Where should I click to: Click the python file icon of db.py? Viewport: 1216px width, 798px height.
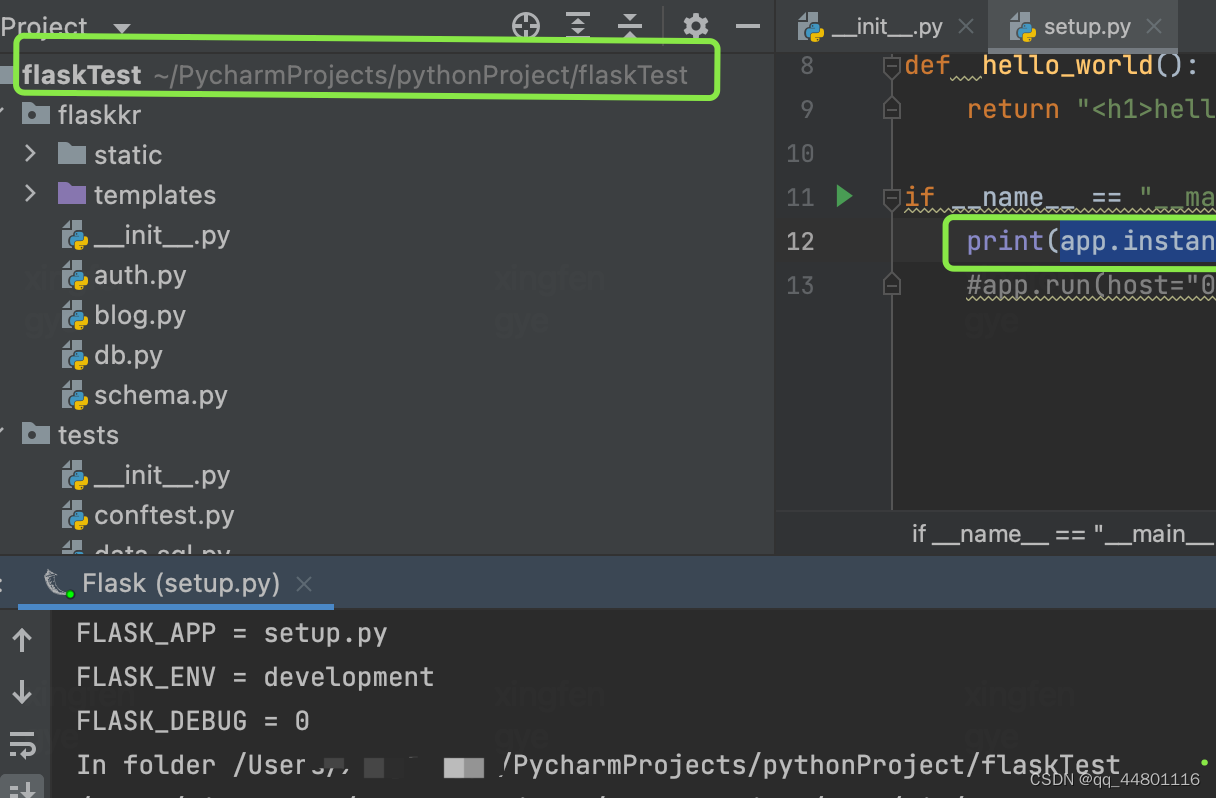point(74,356)
